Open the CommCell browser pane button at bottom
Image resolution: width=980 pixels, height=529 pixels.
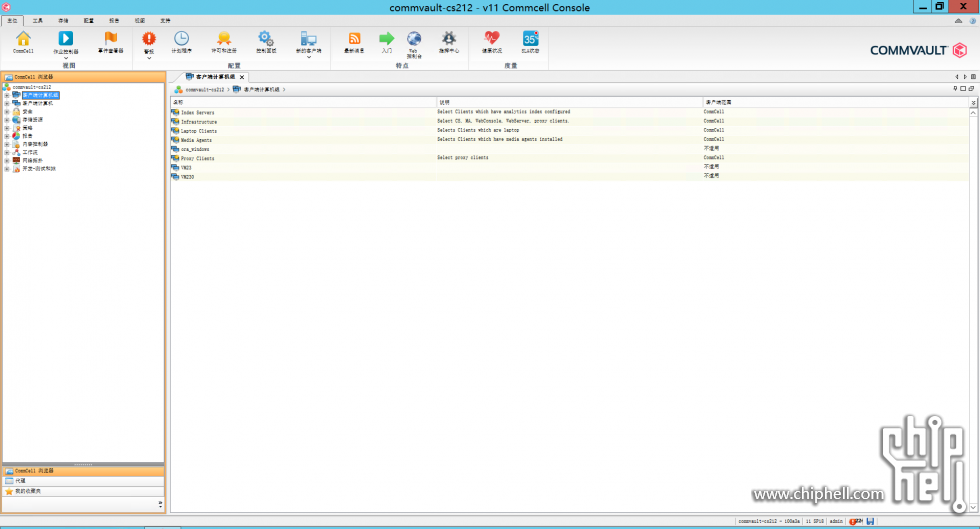83,471
